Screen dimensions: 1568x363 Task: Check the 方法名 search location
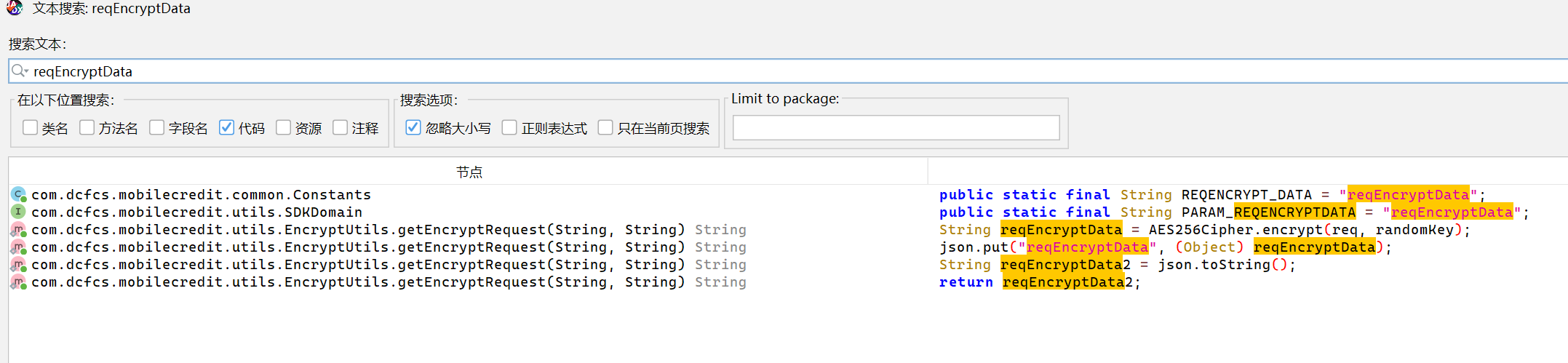(x=87, y=128)
